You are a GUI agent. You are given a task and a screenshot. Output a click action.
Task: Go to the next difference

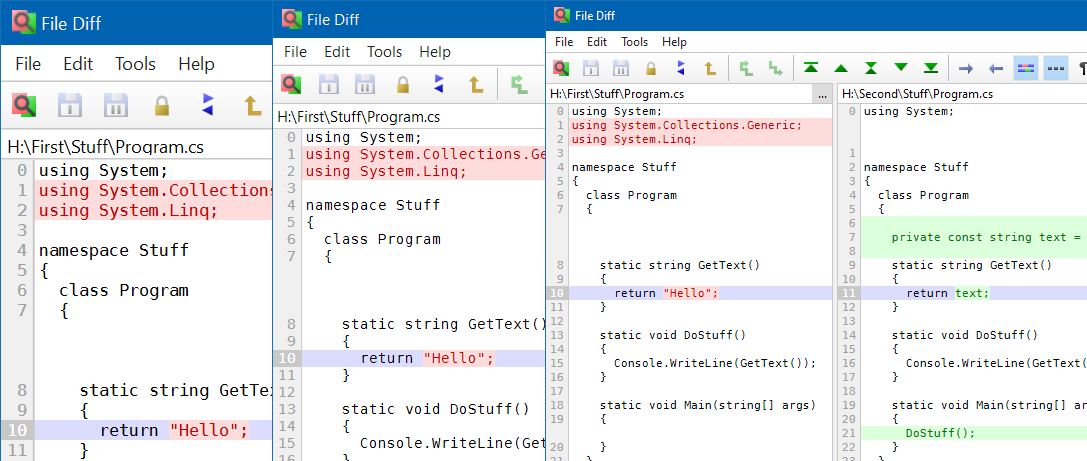pos(901,68)
